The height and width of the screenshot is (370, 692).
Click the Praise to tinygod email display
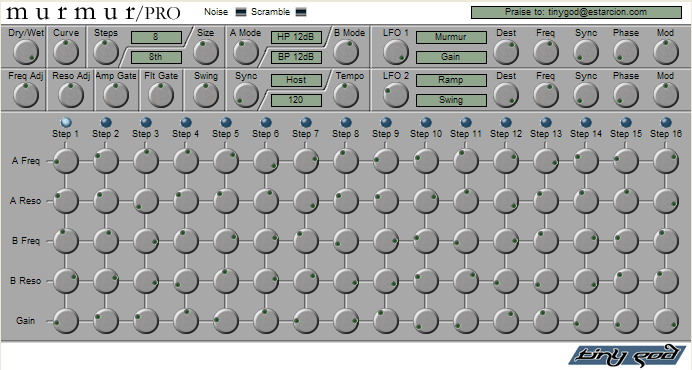576,12
